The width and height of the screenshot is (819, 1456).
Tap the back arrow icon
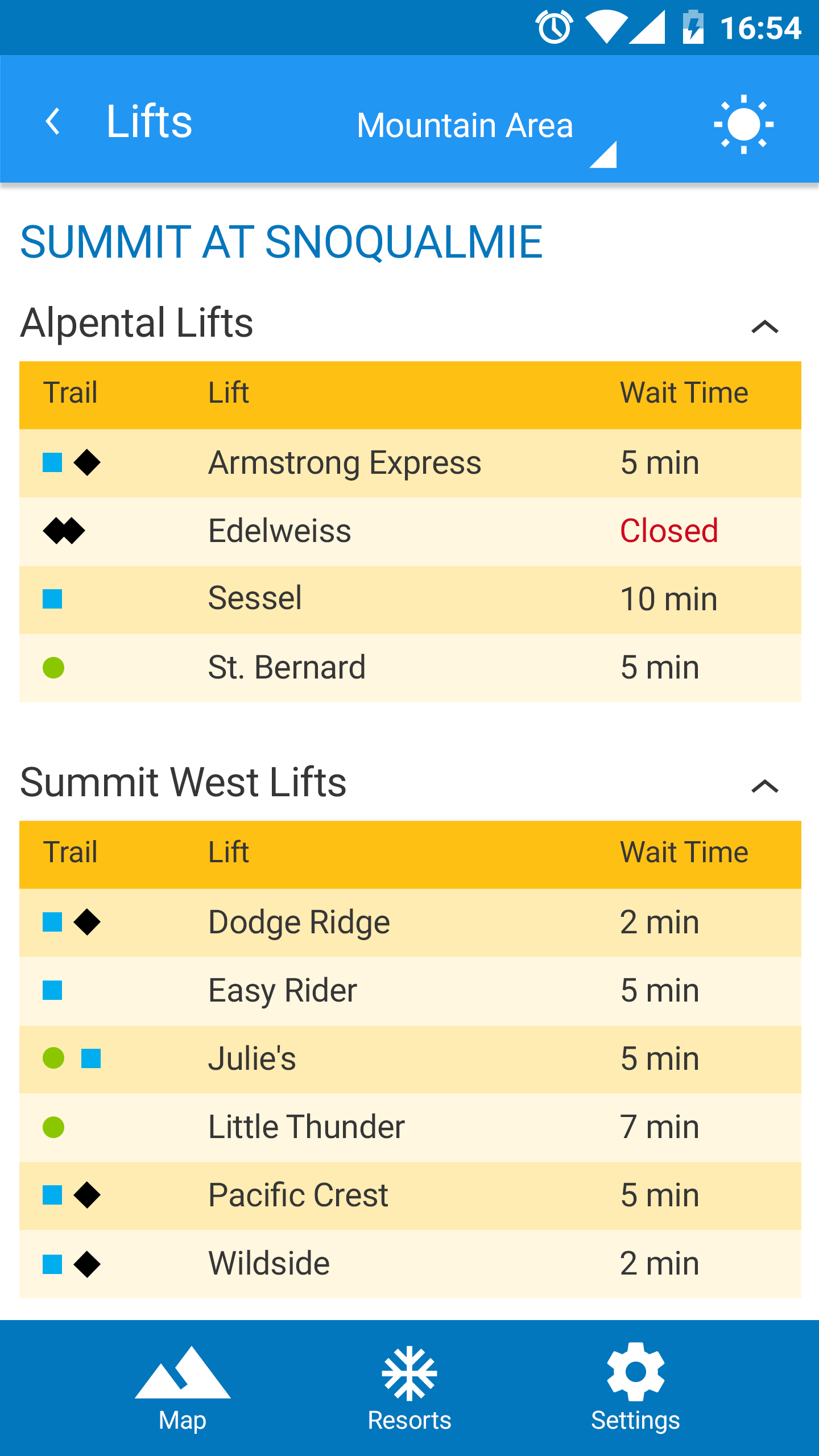point(53,121)
